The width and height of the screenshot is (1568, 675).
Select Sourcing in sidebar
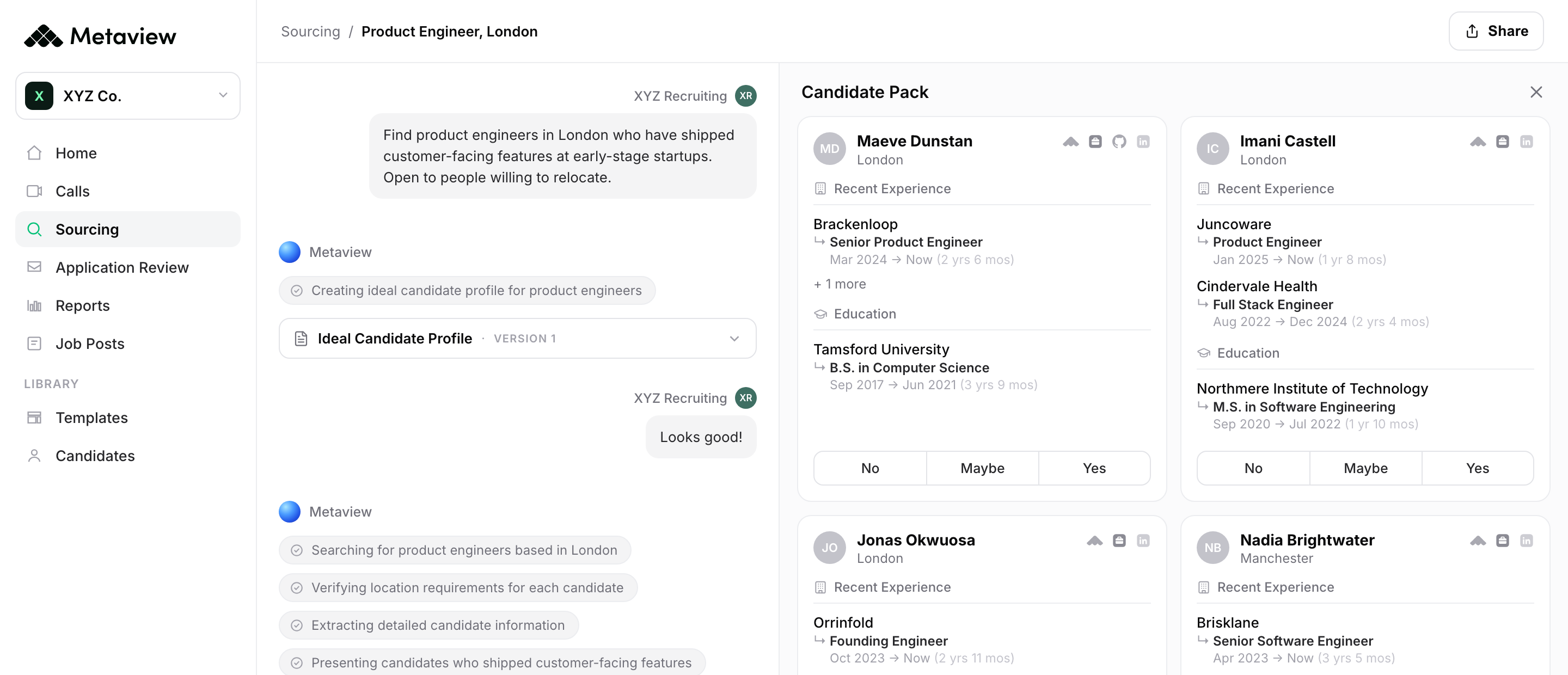(x=128, y=230)
